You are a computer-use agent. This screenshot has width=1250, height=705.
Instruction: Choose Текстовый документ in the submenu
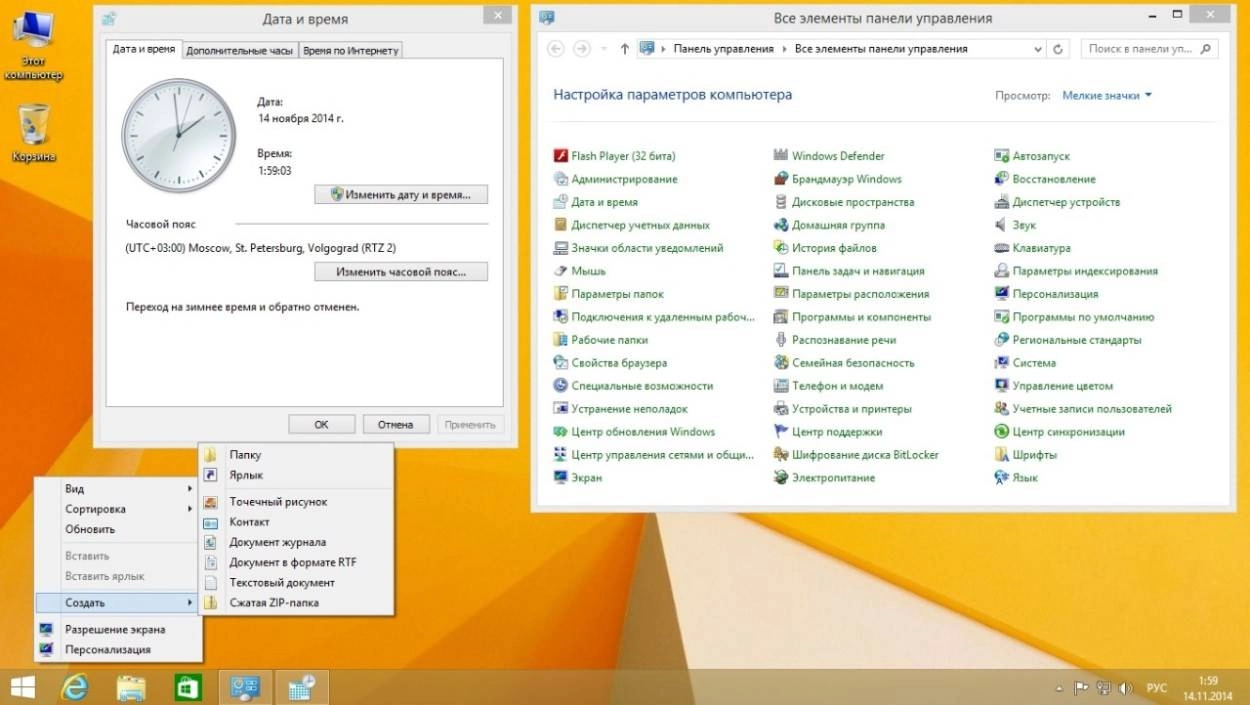pyautogui.click(x=296, y=582)
